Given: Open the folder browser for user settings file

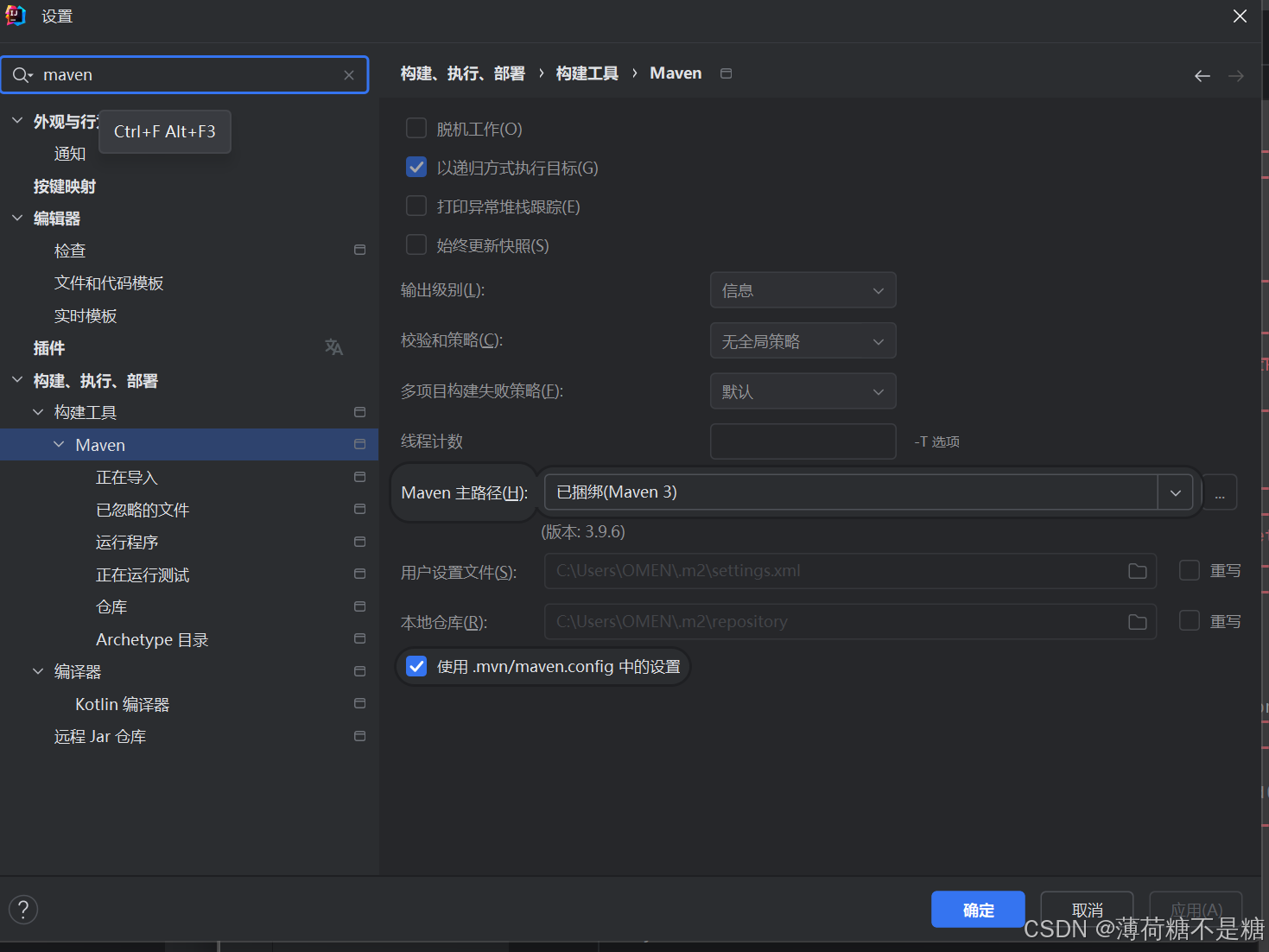Looking at the screenshot, I should (1136, 571).
